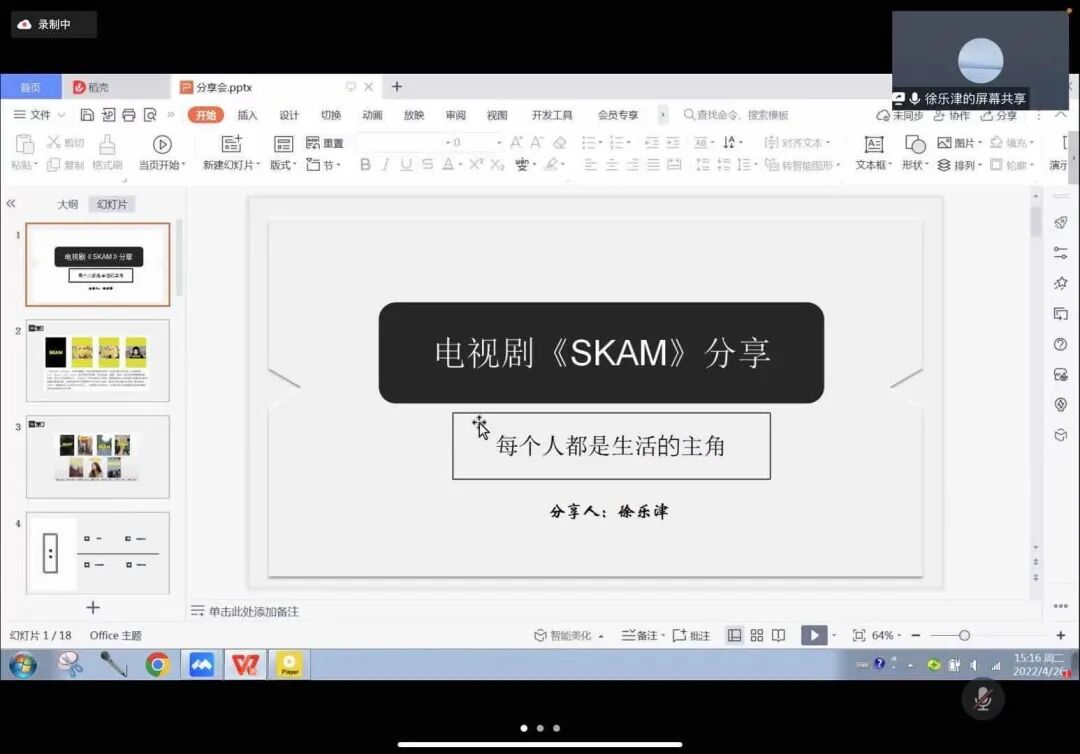Viewport: 1080px width, 754px height.
Task: Open 智能美化 (Smart Beautify) in status bar
Action: tap(565, 636)
